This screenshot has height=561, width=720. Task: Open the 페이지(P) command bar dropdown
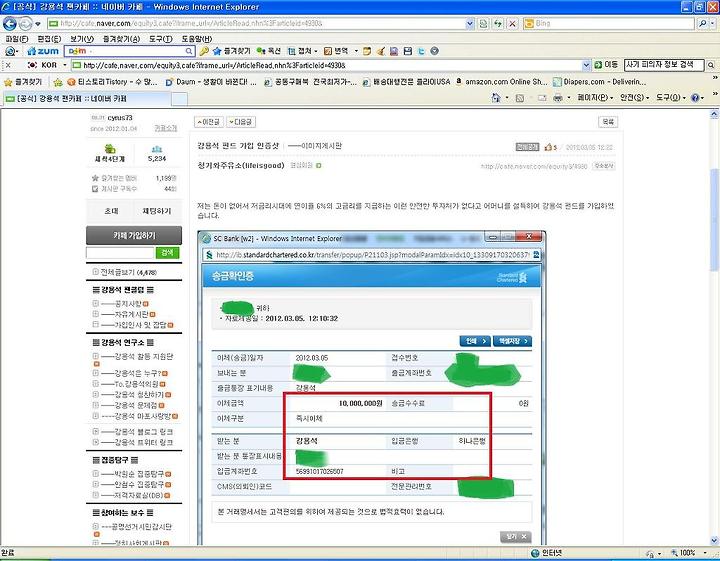pyautogui.click(x=595, y=98)
